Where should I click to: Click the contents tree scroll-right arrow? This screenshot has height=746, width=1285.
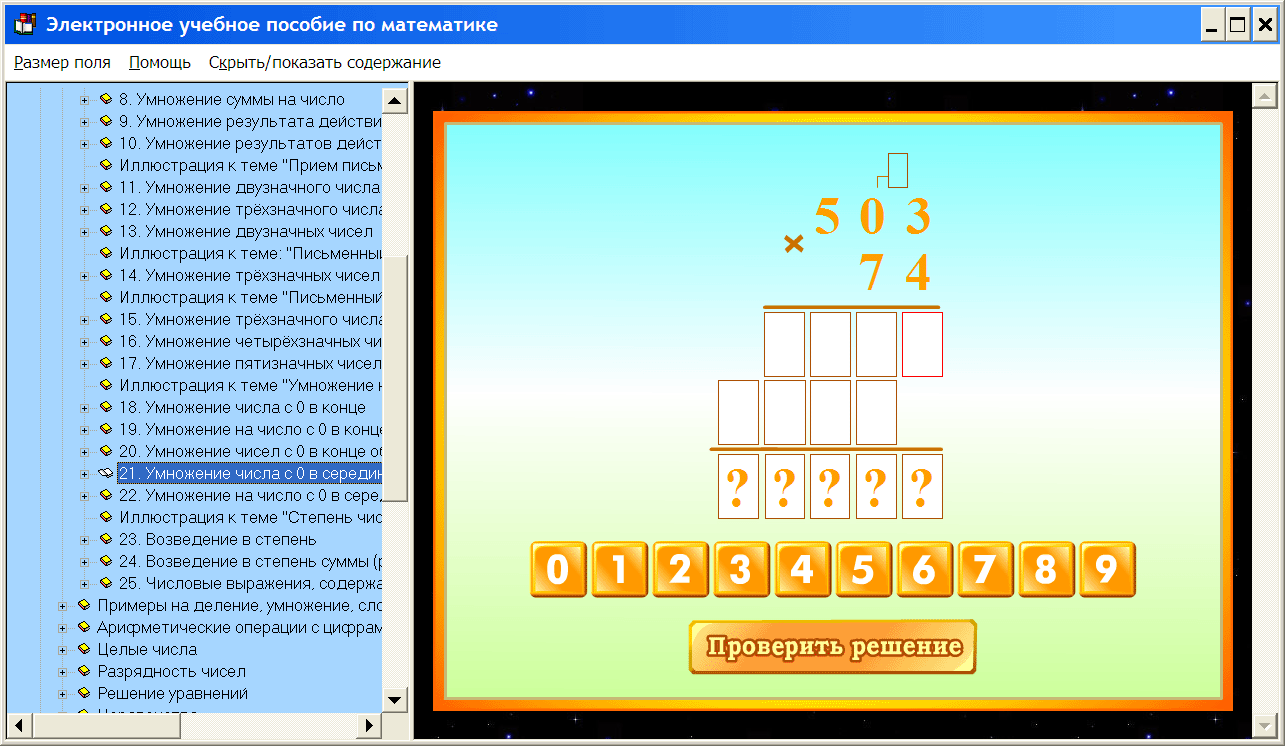tap(370, 725)
